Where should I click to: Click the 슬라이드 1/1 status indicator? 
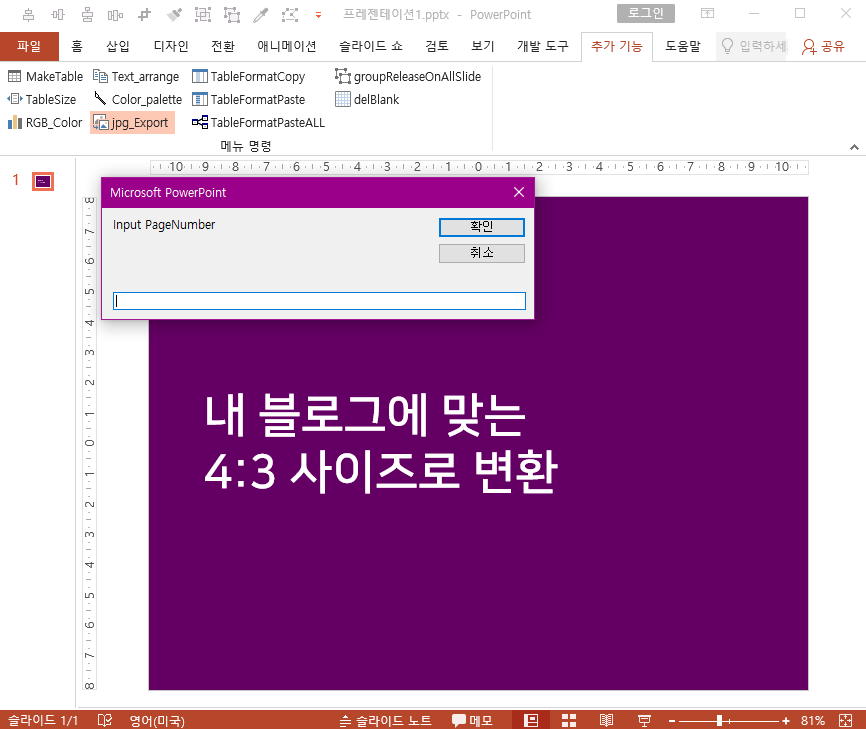coord(43,720)
